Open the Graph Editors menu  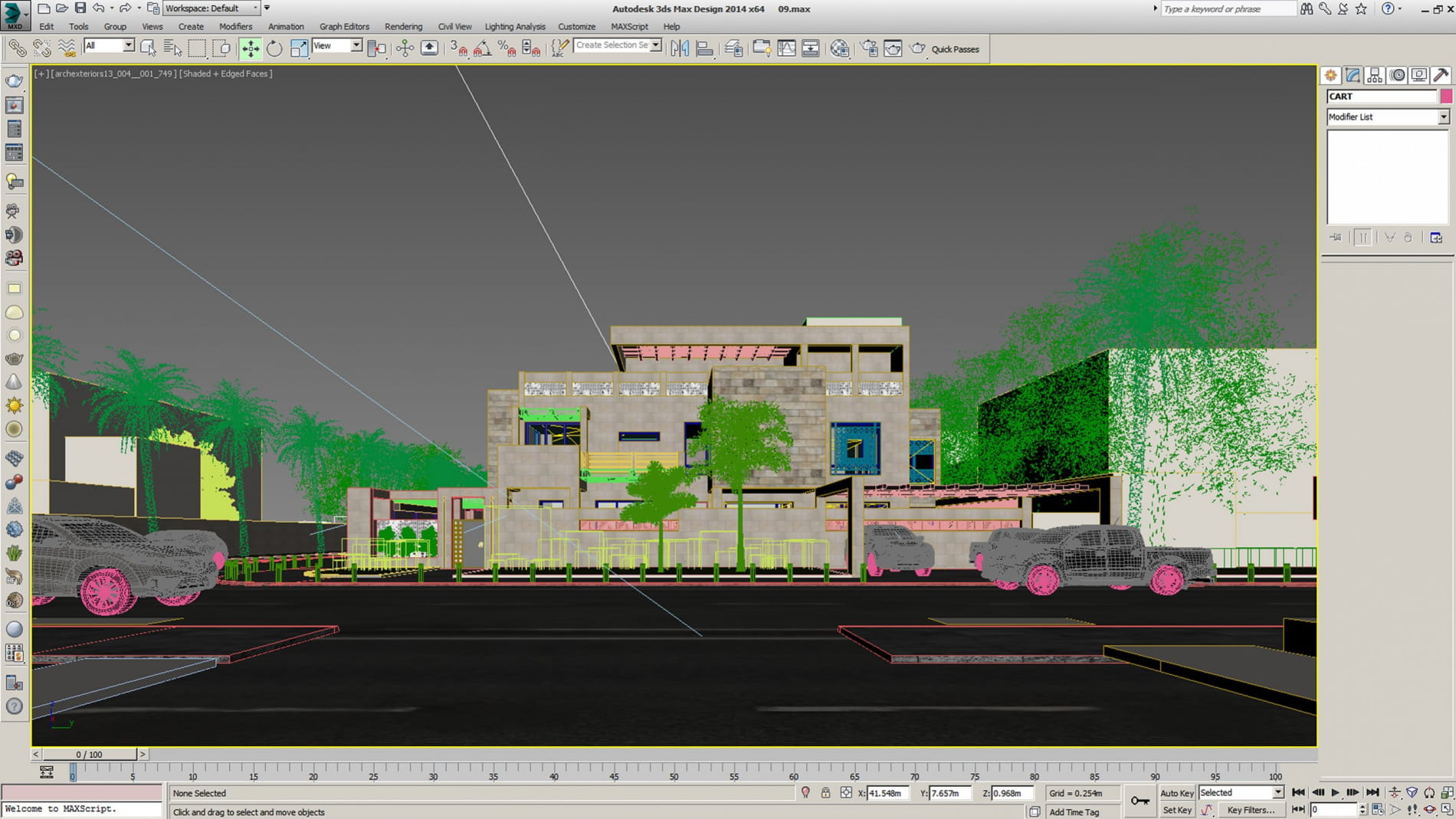[x=344, y=26]
